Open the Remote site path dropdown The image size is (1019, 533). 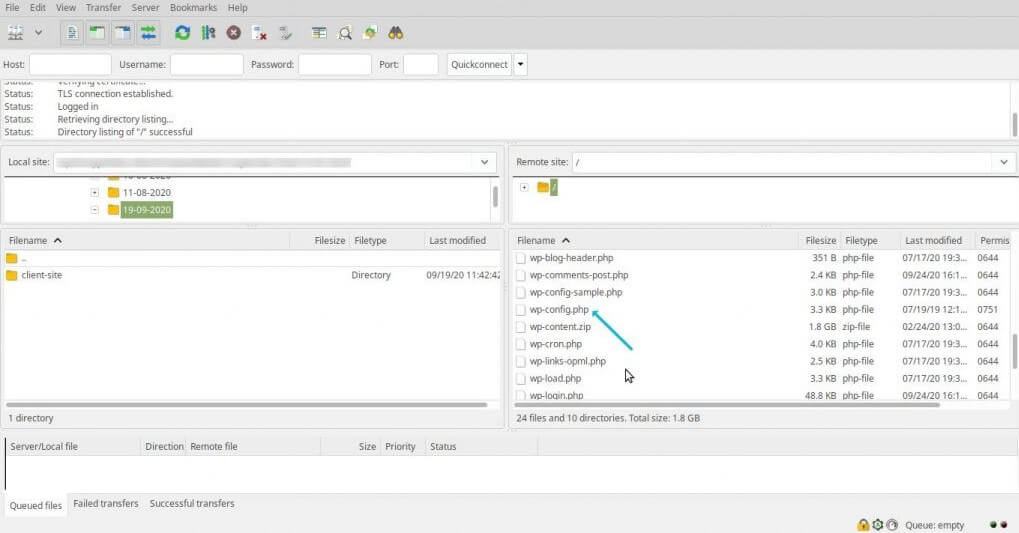pyautogui.click(x=1004, y=162)
